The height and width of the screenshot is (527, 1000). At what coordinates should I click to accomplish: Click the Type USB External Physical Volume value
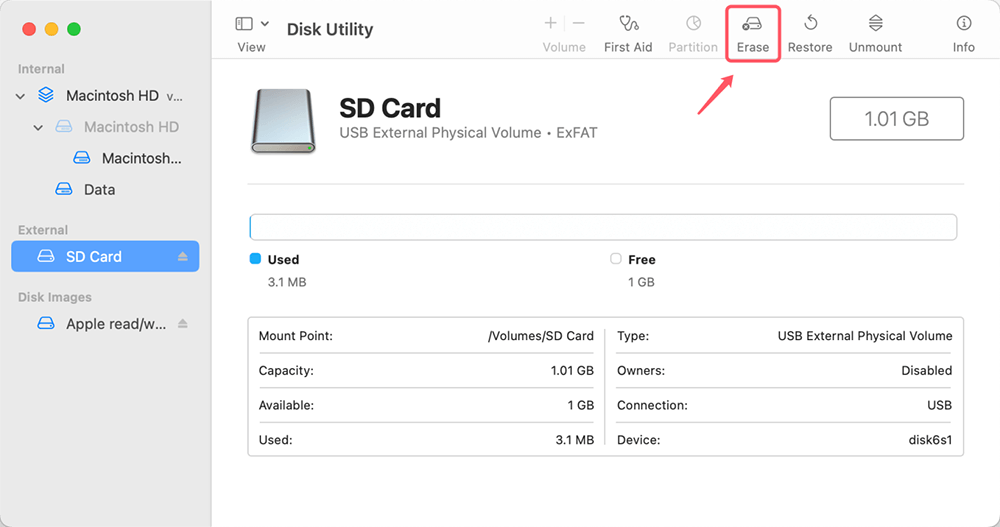pyautogui.click(x=865, y=336)
